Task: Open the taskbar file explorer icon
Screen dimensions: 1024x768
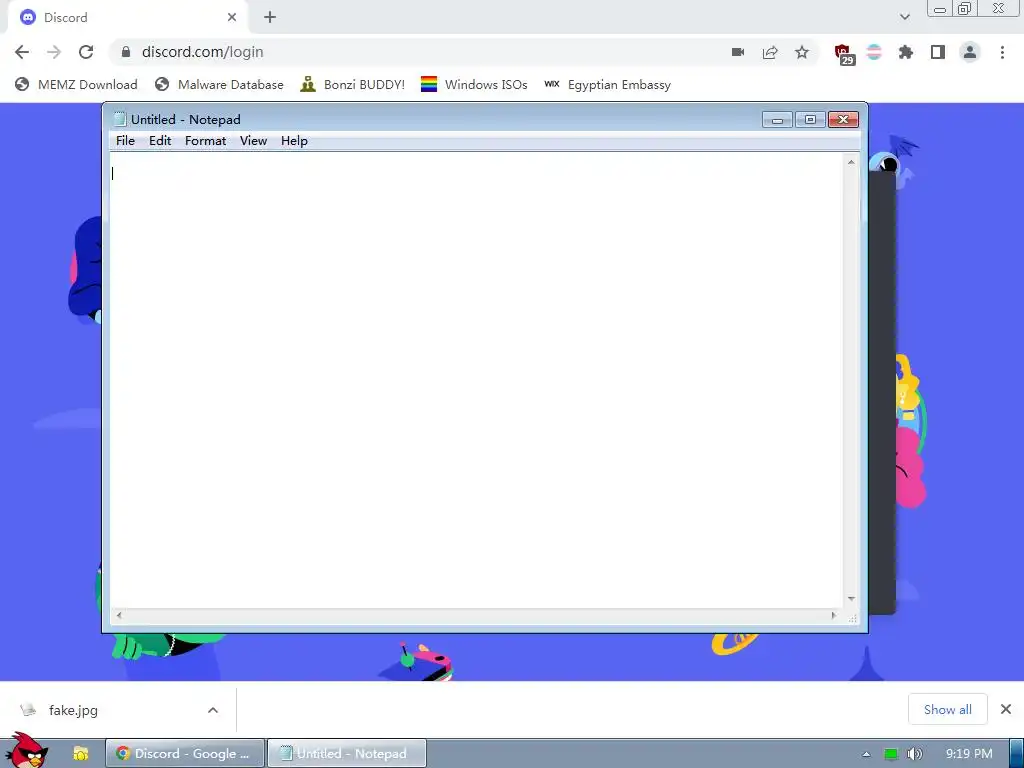Action: pos(80,754)
